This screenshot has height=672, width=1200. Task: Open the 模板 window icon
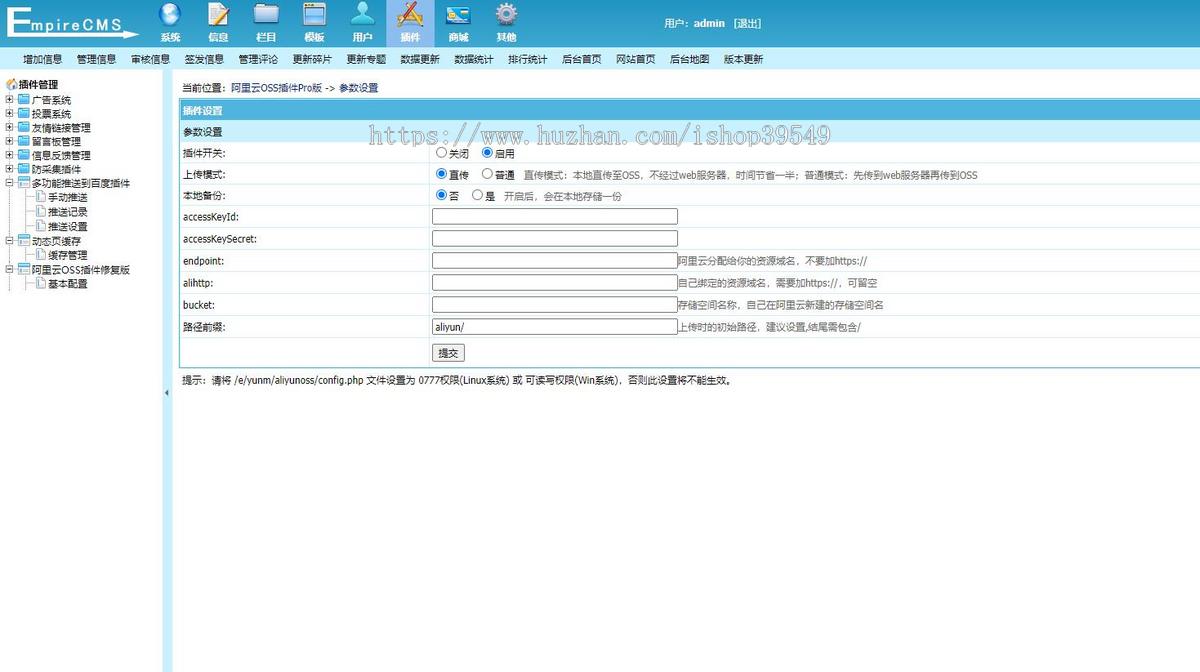click(x=314, y=15)
